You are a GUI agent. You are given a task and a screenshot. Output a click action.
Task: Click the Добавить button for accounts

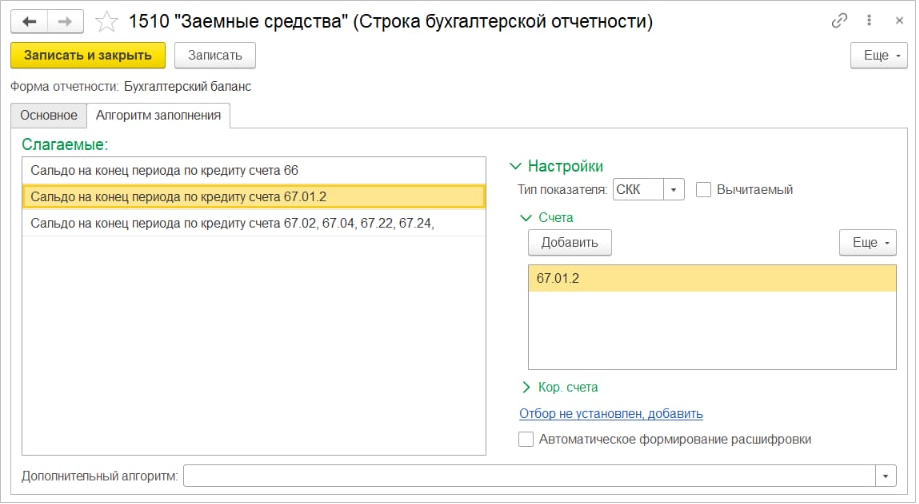[569, 242]
